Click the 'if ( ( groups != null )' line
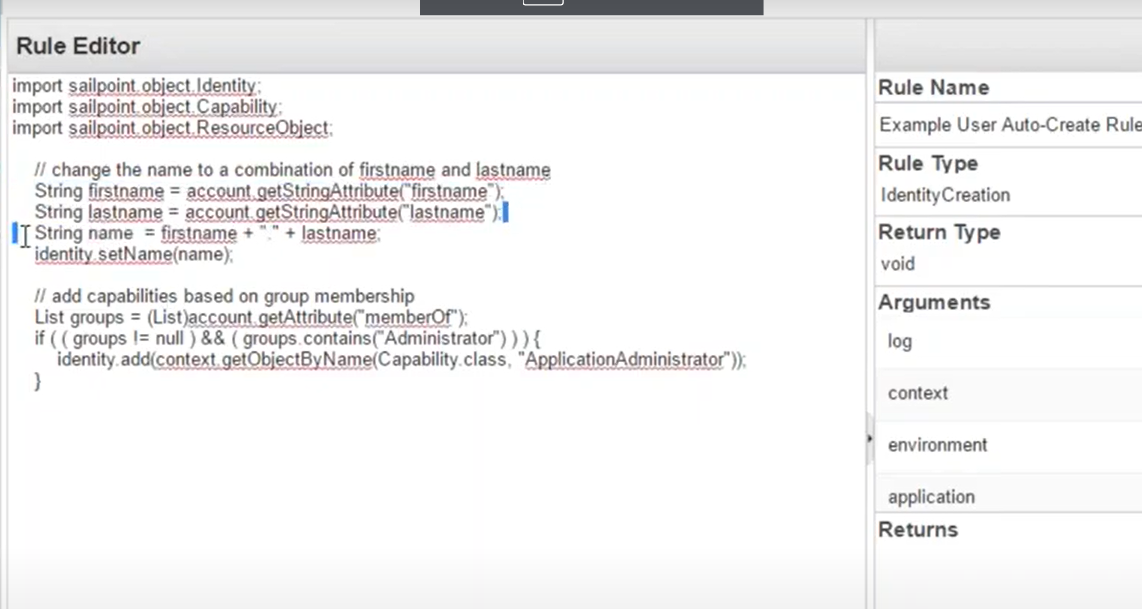This screenshot has width=1142, height=609. [x=288, y=339]
